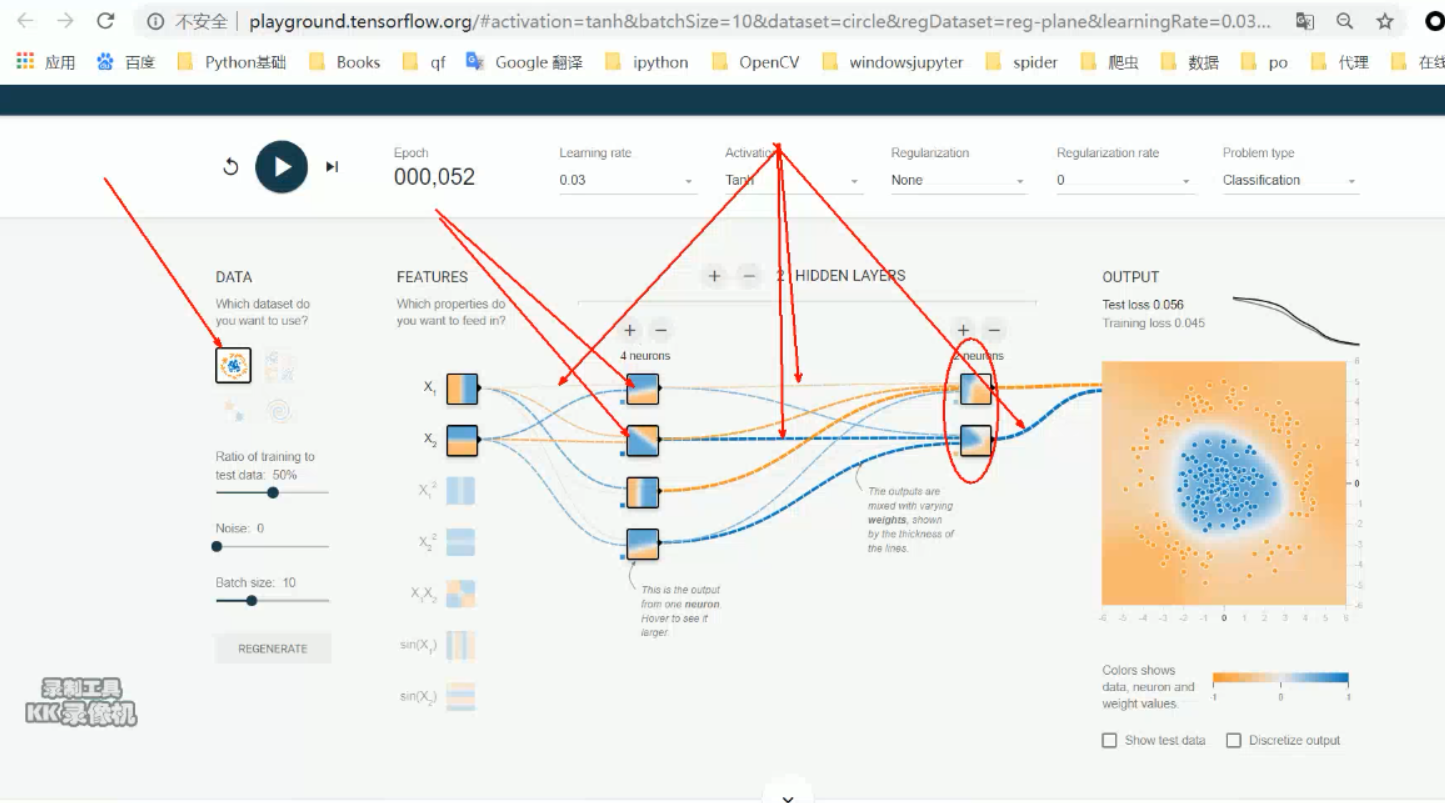1445x803 pixels.
Task: Enable the X1 squared feature
Action: (x=461, y=491)
